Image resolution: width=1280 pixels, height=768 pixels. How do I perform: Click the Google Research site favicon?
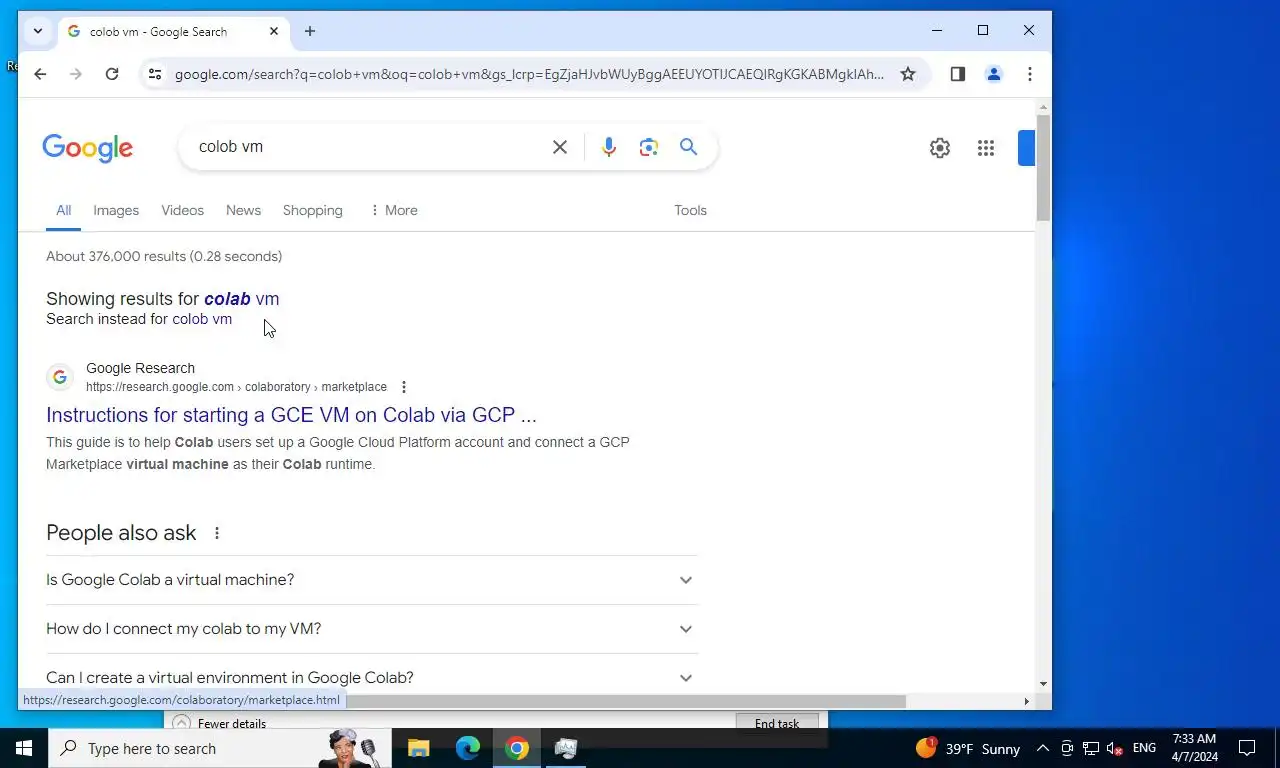60,377
